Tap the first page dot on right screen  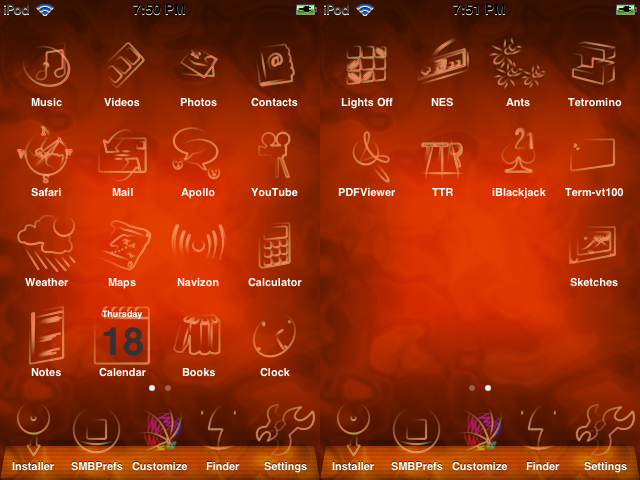point(472,388)
